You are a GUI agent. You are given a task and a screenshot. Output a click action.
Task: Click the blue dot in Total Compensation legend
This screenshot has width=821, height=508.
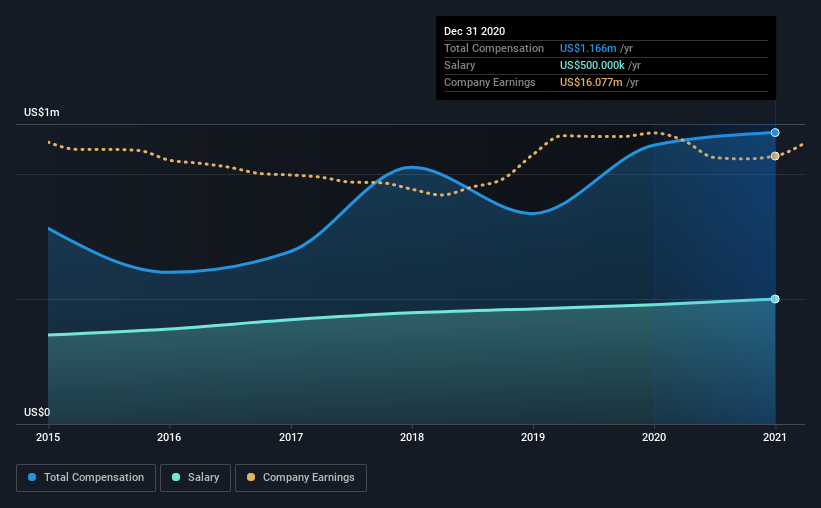click(32, 477)
